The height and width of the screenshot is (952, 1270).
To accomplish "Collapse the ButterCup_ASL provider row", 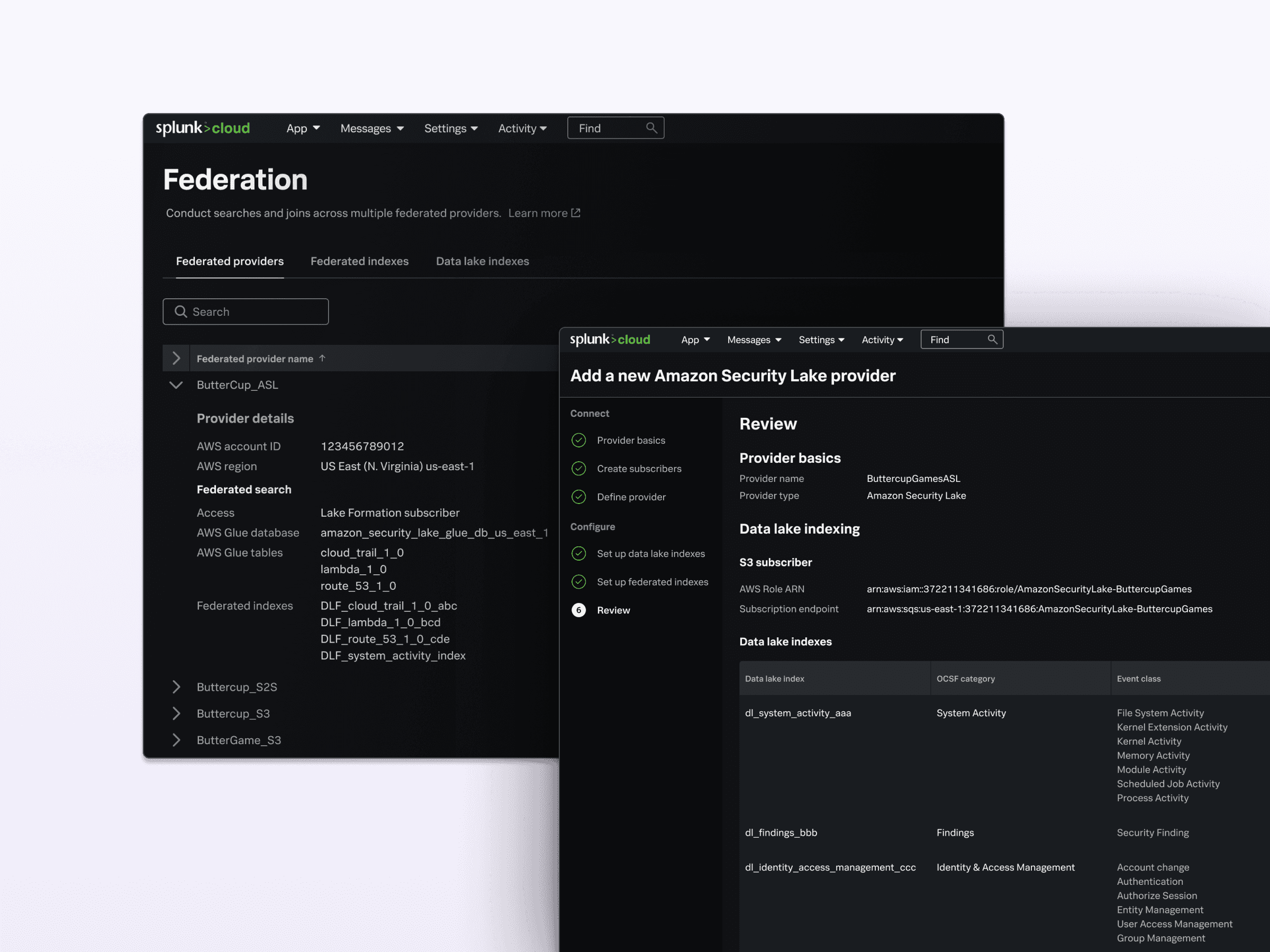I will [176, 385].
